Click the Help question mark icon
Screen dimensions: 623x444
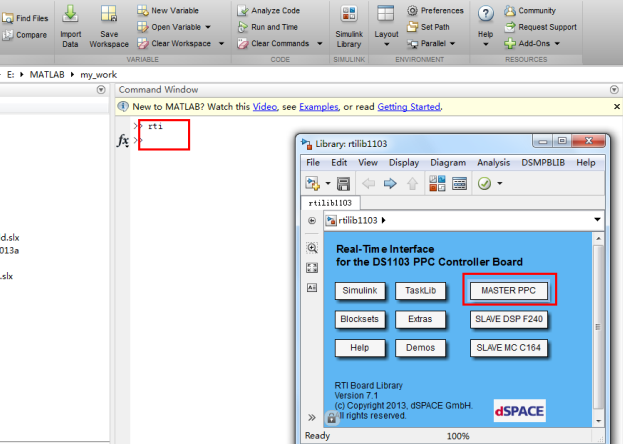click(x=486, y=14)
